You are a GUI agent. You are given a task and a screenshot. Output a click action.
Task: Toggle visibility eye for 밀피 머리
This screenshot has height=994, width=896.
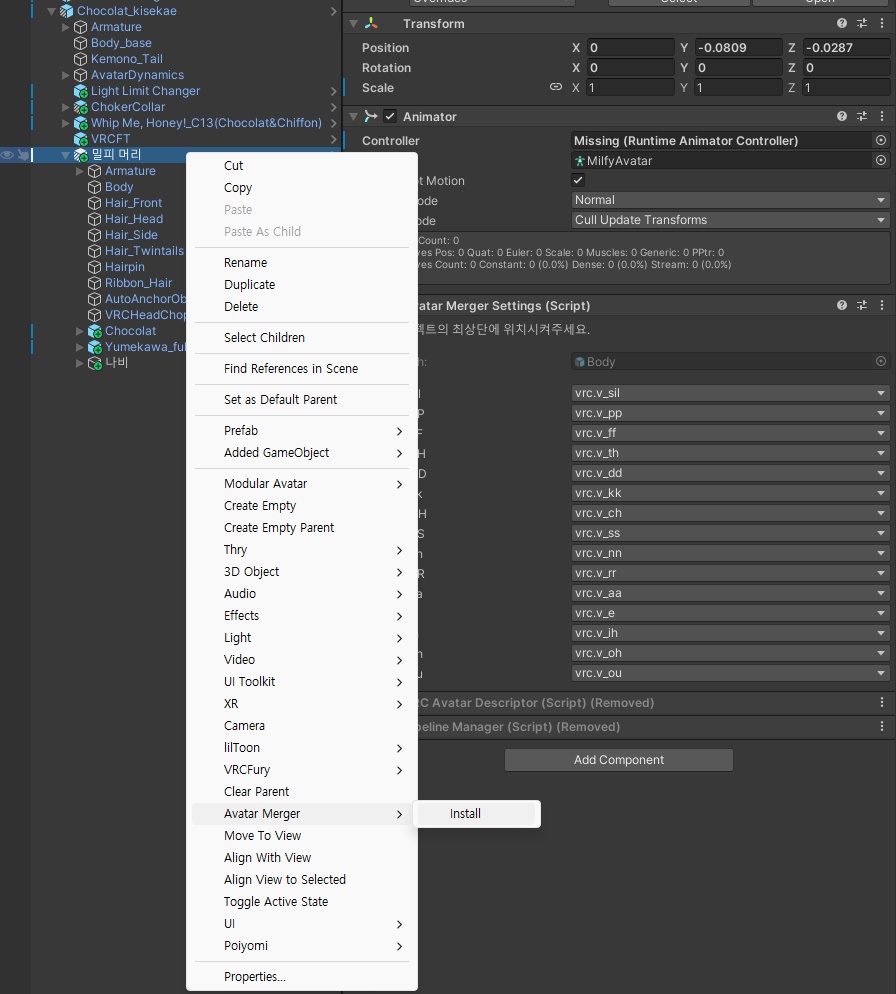click(x=7, y=155)
